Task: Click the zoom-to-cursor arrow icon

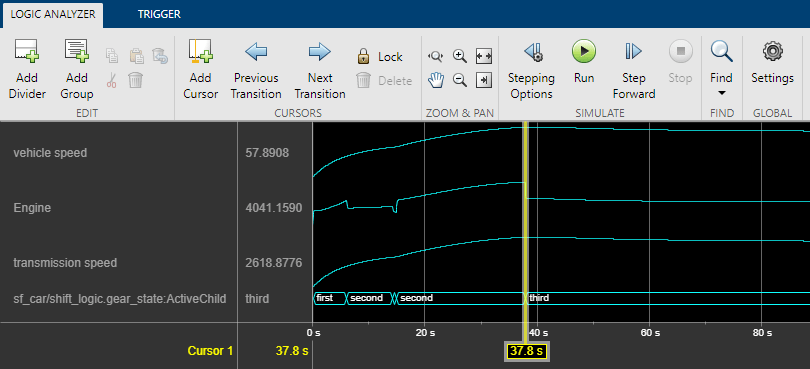Action: pos(484,80)
